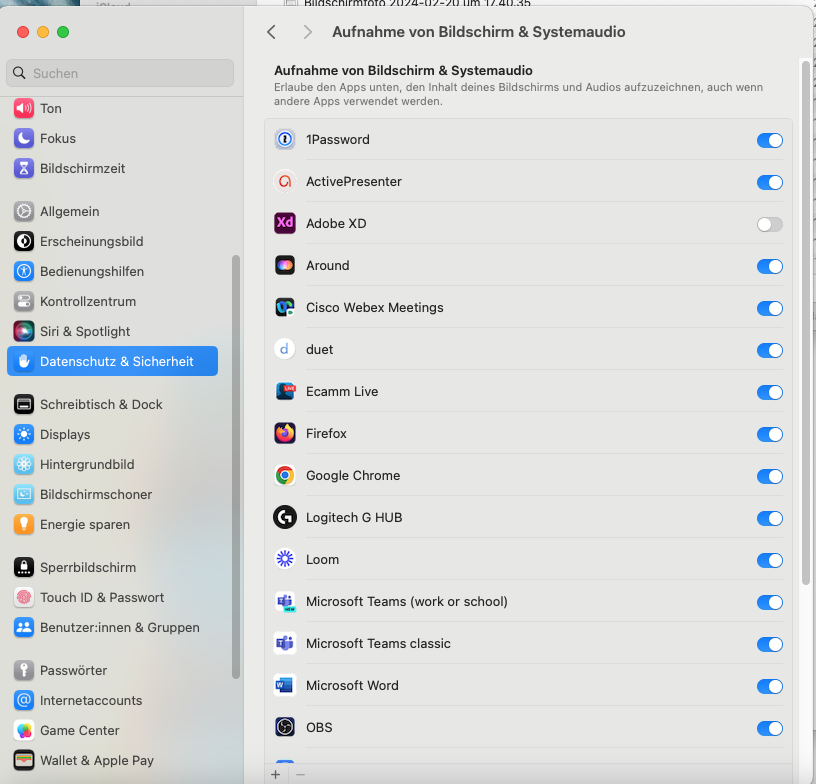Open Displays settings
816x784 pixels.
[112, 434]
